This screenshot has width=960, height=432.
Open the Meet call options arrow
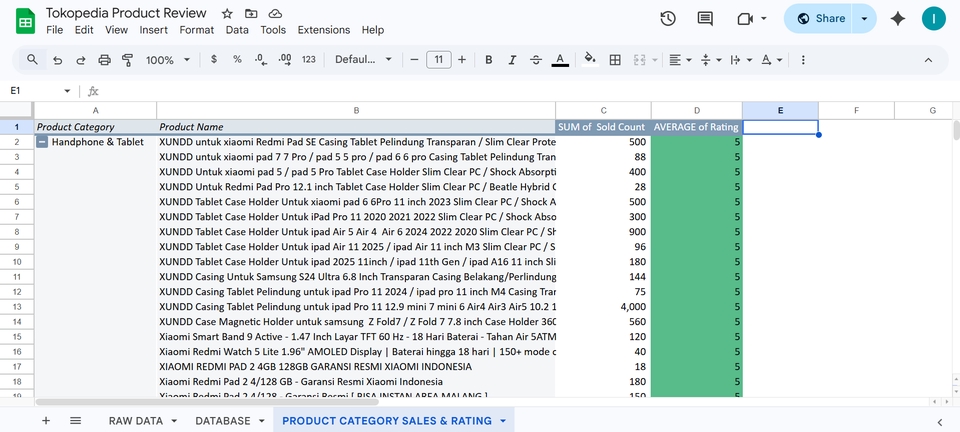point(763,19)
